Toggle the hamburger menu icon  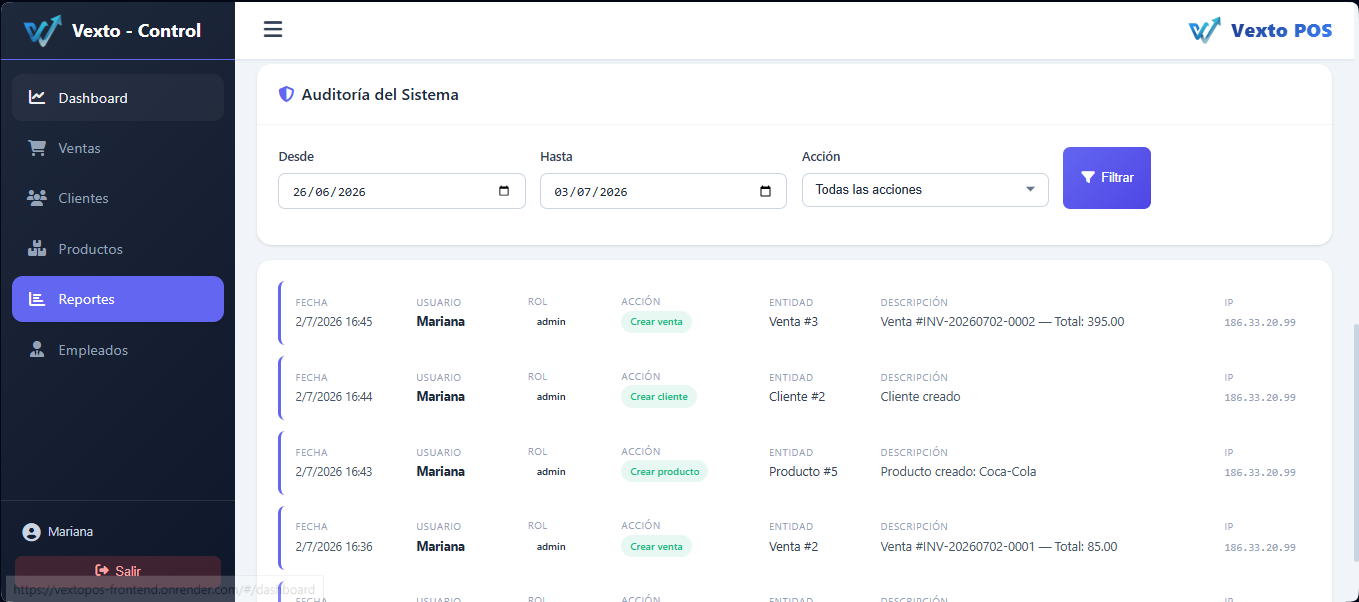tap(273, 29)
